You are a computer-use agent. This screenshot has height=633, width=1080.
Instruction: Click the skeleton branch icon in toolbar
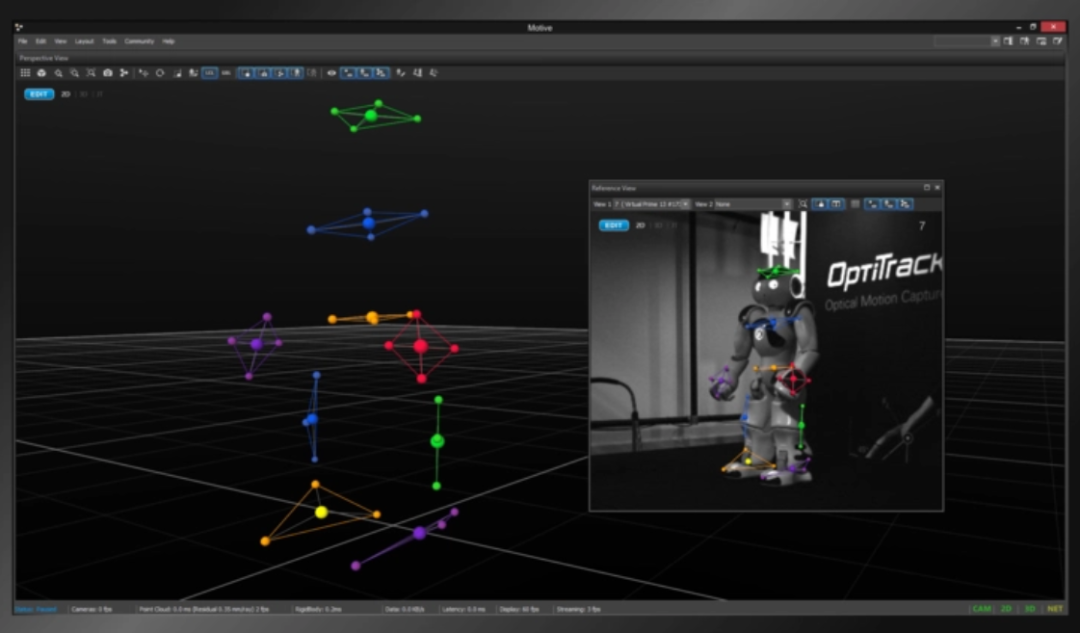pos(124,73)
